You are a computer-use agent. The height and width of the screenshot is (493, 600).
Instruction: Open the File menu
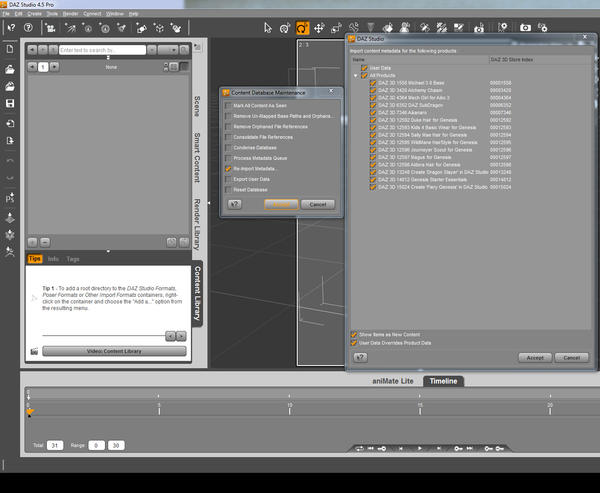pyautogui.click(x=6, y=14)
